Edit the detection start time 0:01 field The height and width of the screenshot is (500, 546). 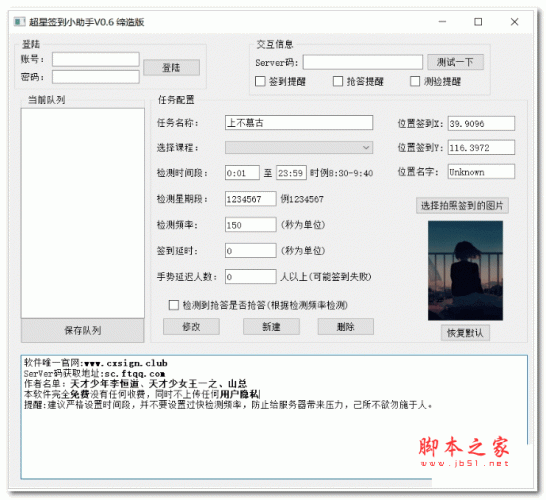tap(242, 173)
